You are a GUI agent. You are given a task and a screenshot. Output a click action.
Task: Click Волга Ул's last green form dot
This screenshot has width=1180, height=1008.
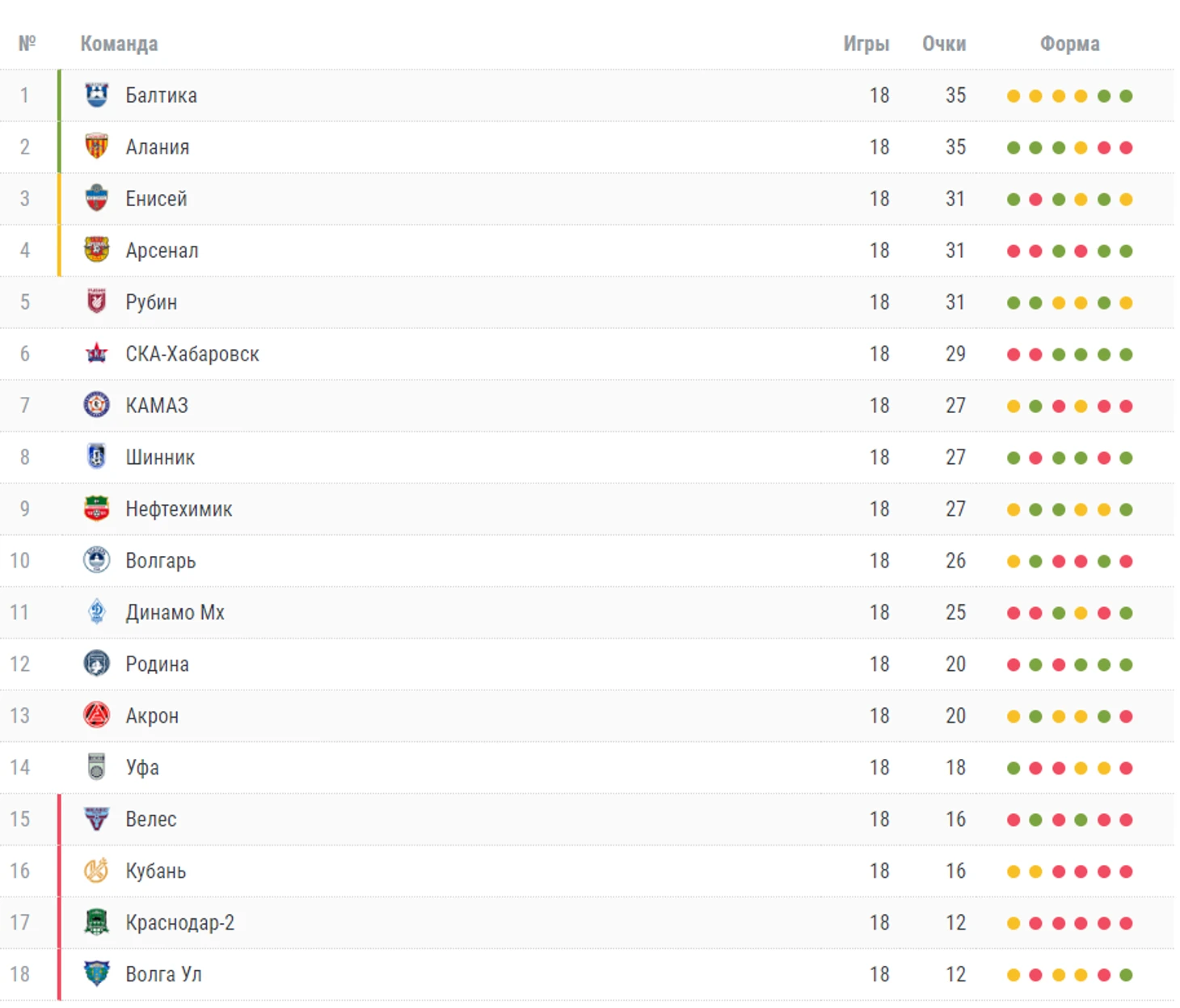[x=1126, y=976]
